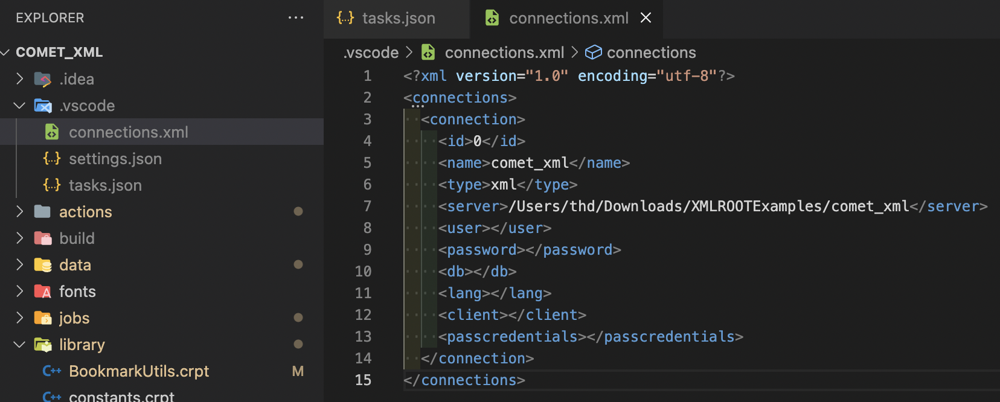This screenshot has height=402, width=1000.
Task: Select the fonts folder label
Action: (x=77, y=292)
